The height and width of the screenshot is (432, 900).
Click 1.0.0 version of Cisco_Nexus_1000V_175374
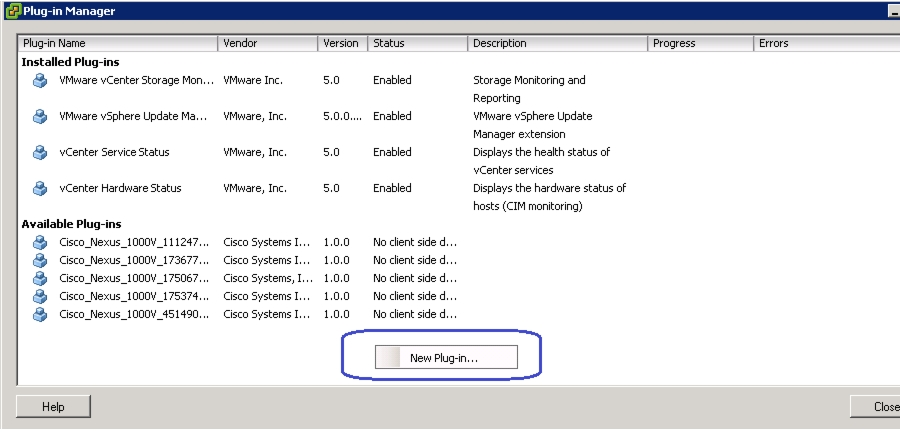pyautogui.click(x=336, y=296)
